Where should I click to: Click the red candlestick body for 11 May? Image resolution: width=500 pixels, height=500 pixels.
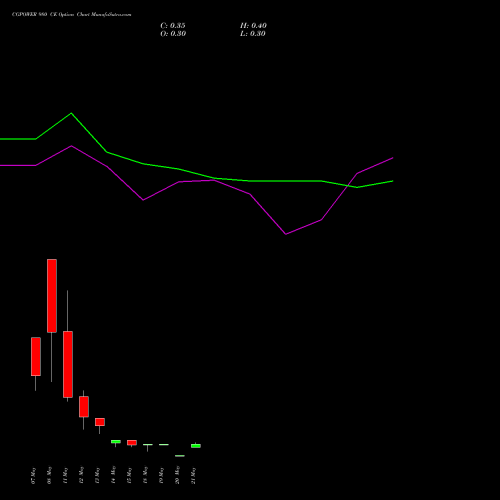pos(68,364)
